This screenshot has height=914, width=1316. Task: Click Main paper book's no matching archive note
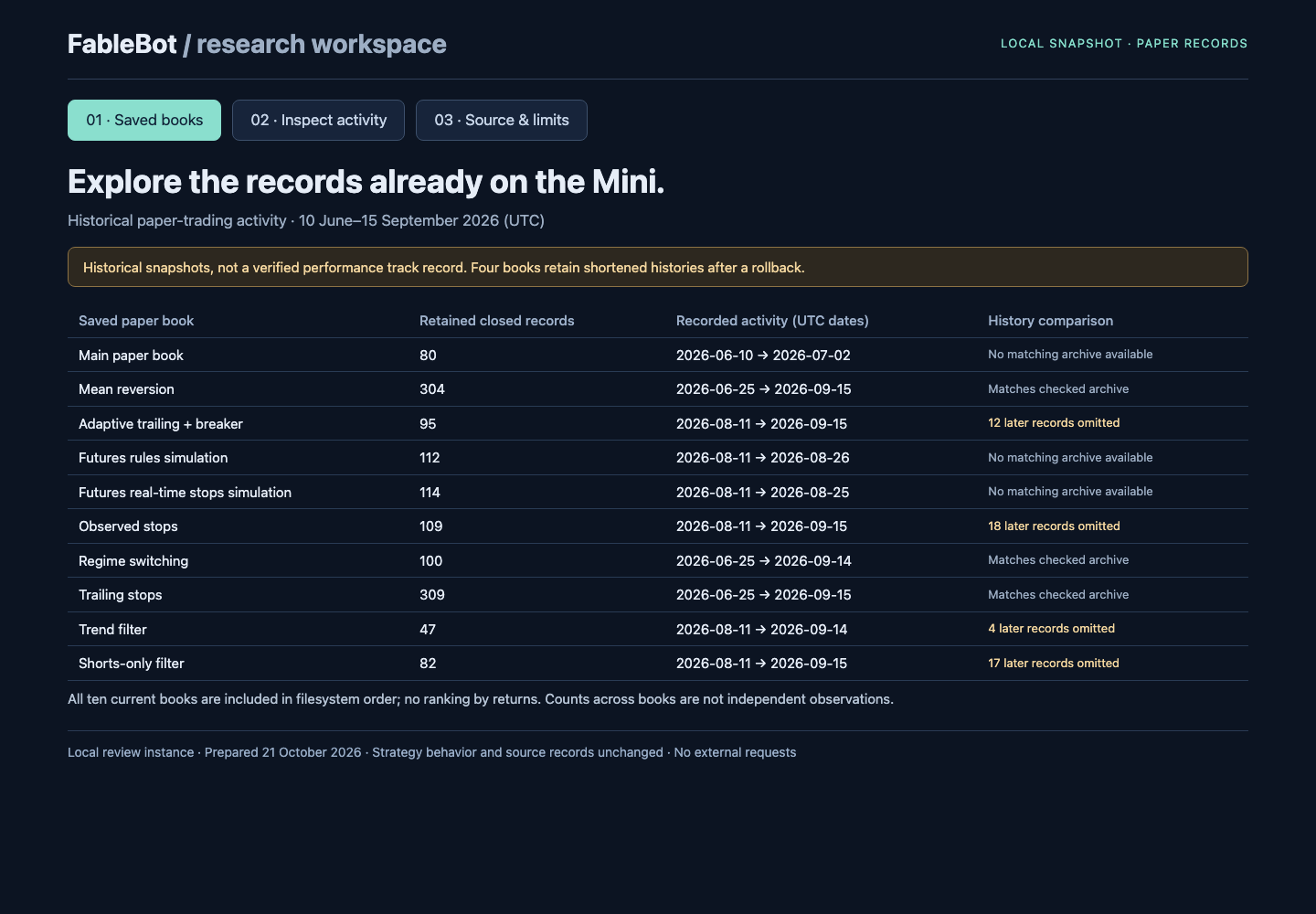pos(1070,355)
